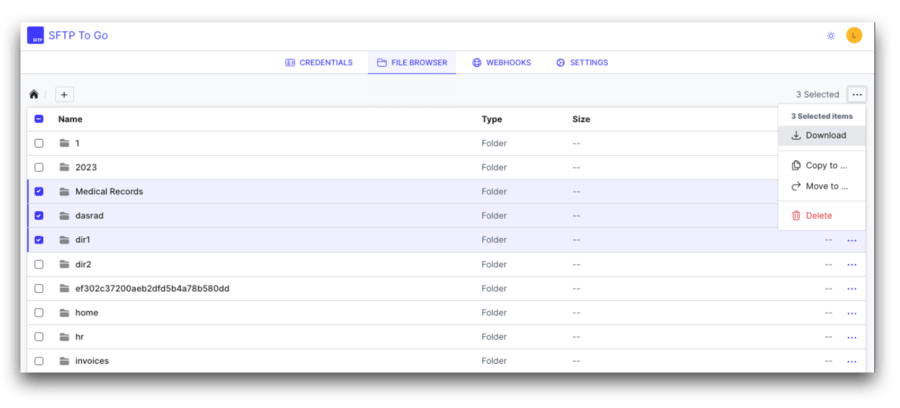
Task: Open the user avatar menu
Action: coord(854,36)
